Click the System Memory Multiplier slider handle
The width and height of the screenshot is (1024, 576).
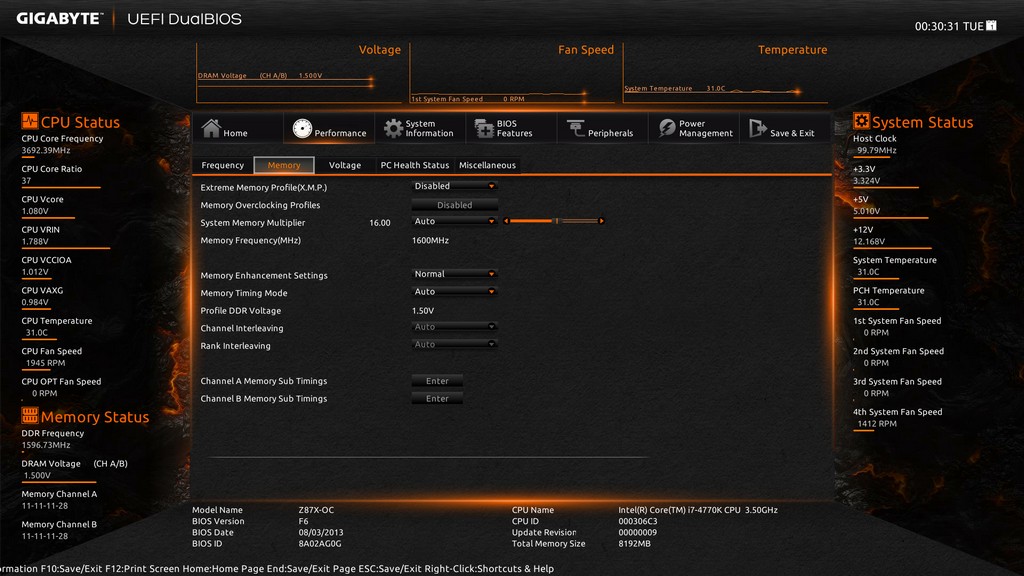(556, 221)
